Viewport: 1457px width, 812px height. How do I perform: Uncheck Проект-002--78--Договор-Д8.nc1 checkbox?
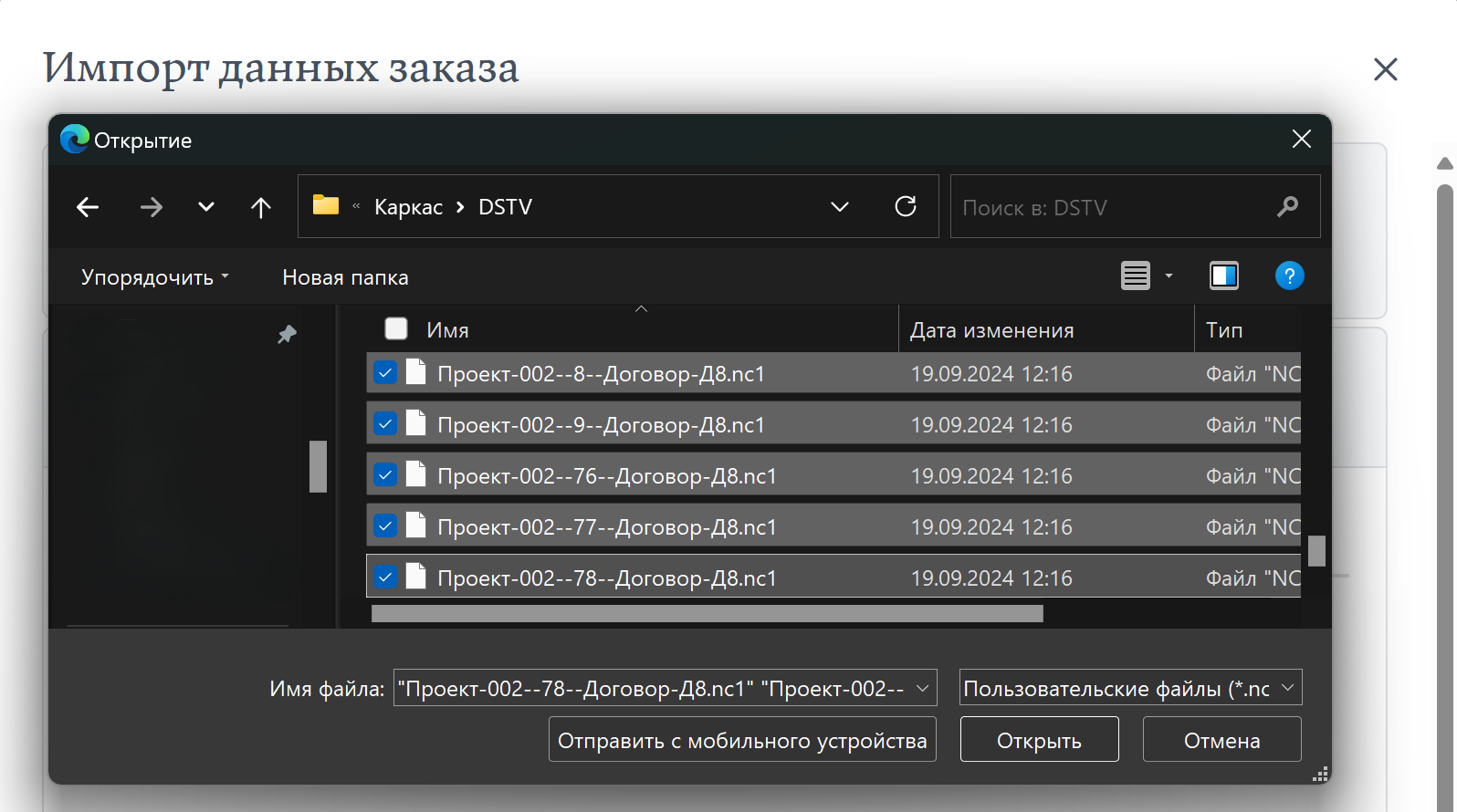pos(385,577)
